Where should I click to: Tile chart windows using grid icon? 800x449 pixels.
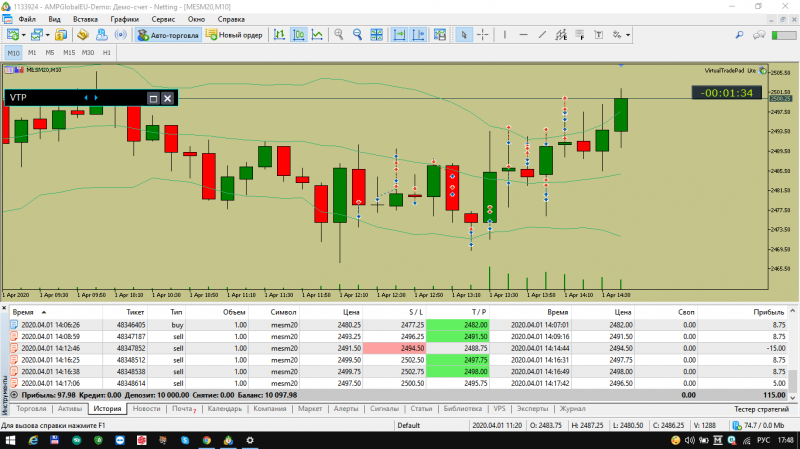click(377, 35)
